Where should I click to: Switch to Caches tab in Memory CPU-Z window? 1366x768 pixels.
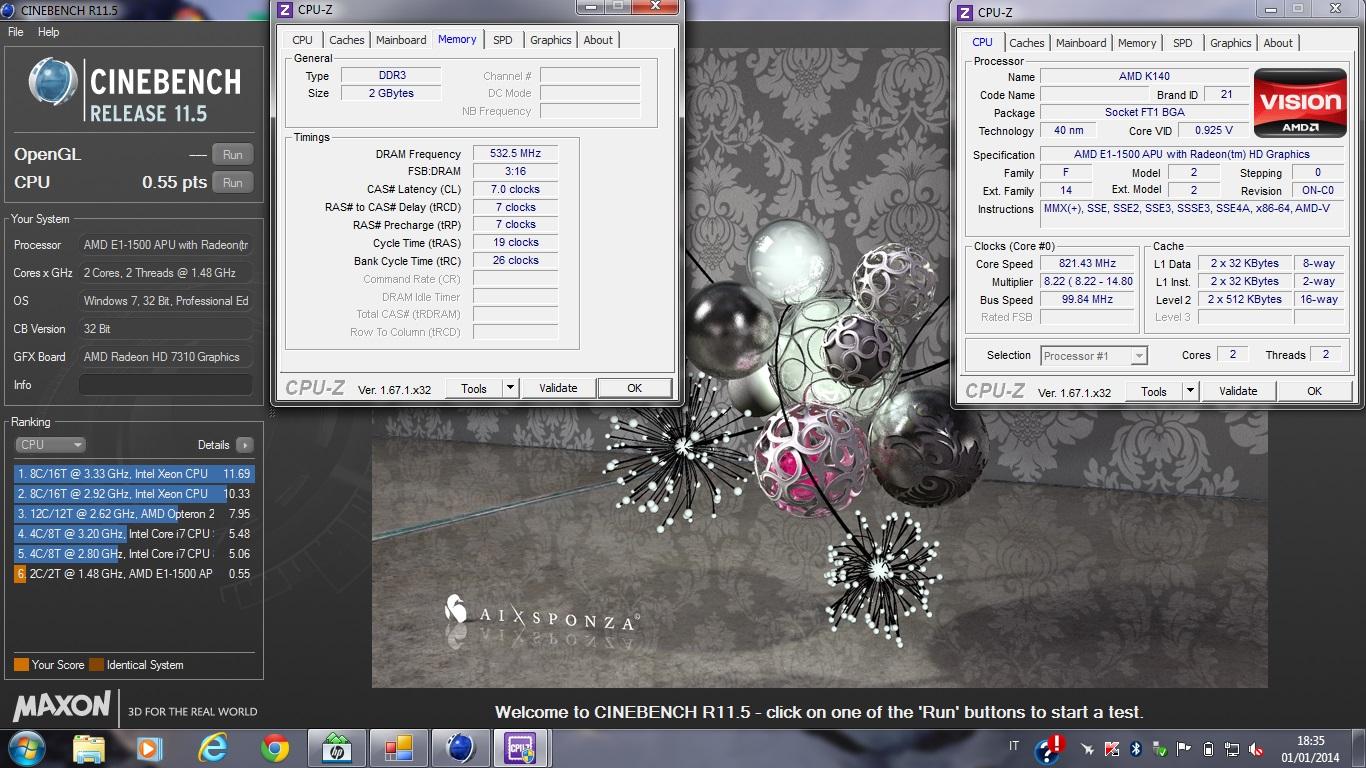coord(347,40)
